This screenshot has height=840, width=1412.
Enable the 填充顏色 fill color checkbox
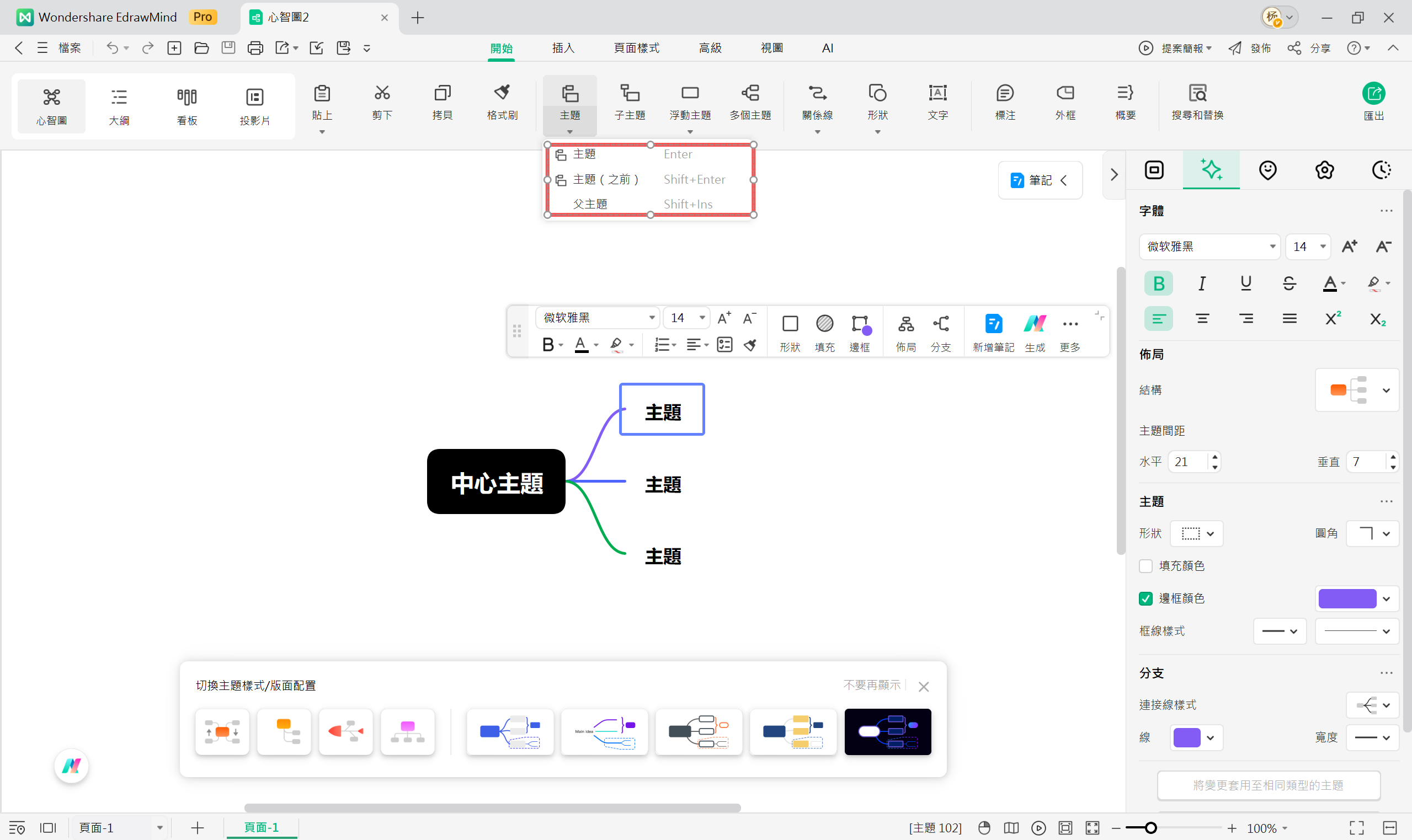click(1147, 566)
